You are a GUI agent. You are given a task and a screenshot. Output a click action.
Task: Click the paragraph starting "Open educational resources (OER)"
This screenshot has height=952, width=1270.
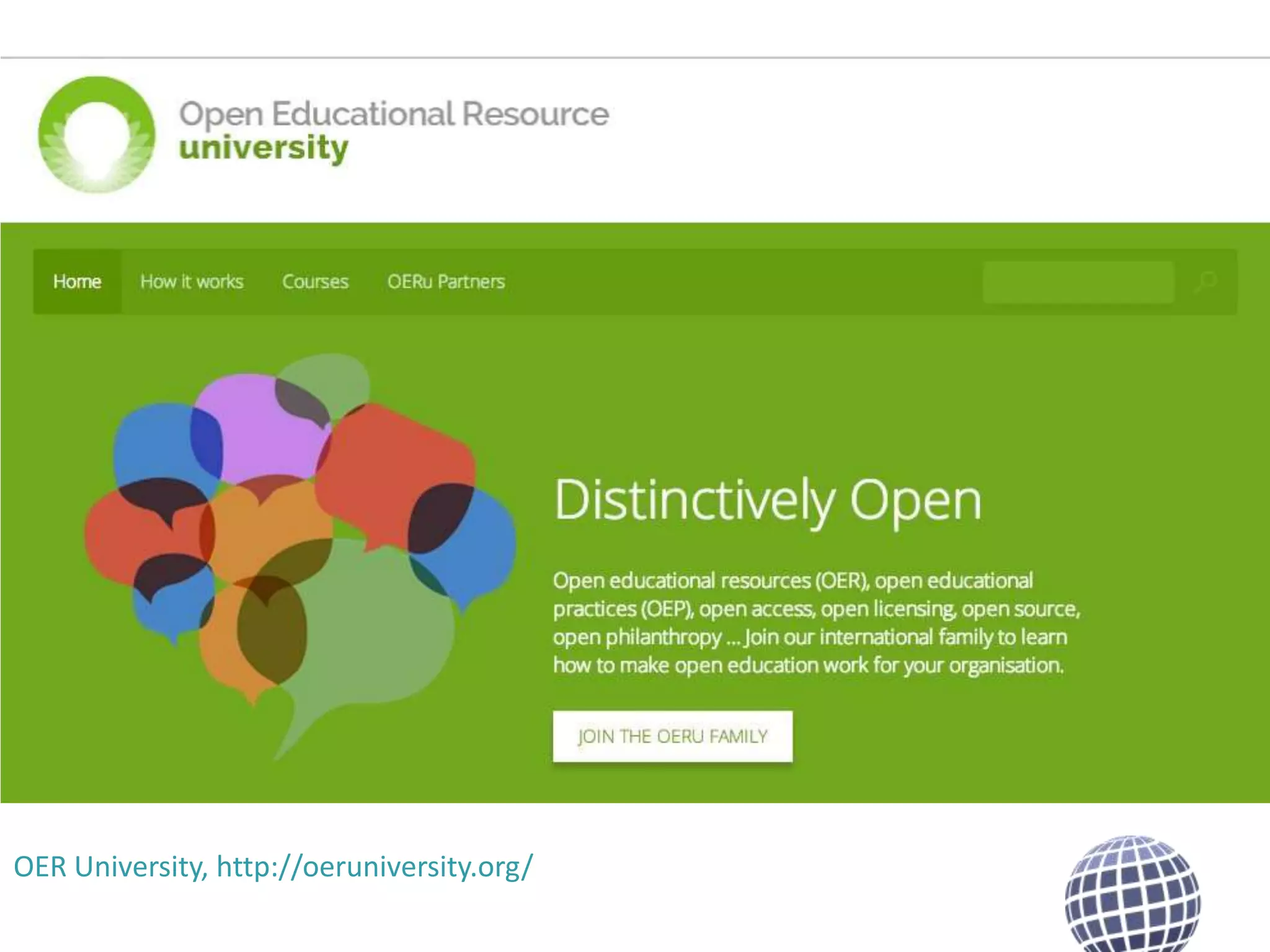[817, 623]
